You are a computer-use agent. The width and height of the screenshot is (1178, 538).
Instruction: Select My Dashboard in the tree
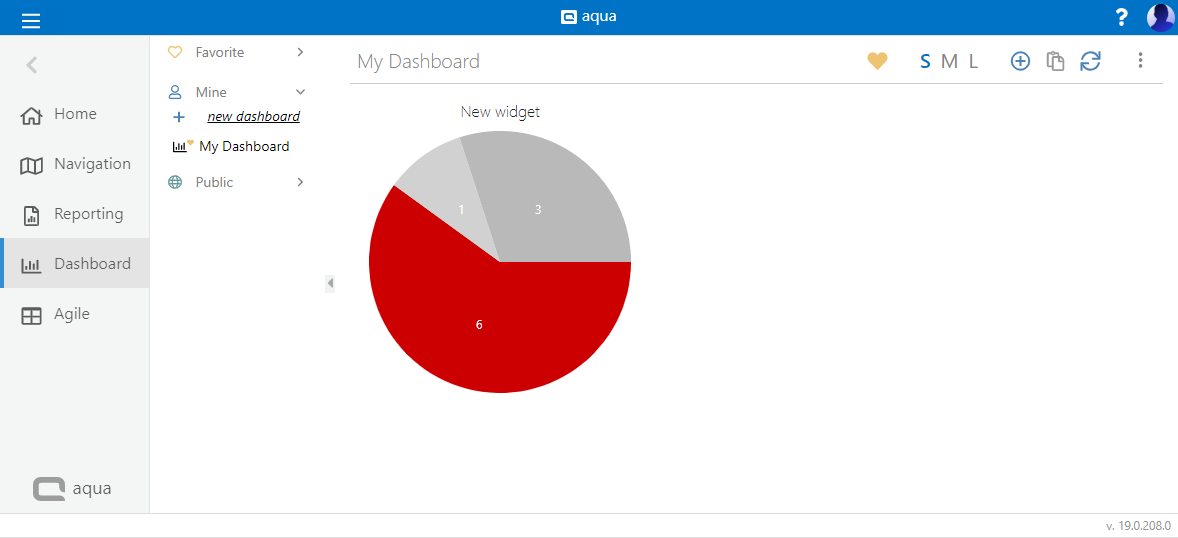pos(244,146)
